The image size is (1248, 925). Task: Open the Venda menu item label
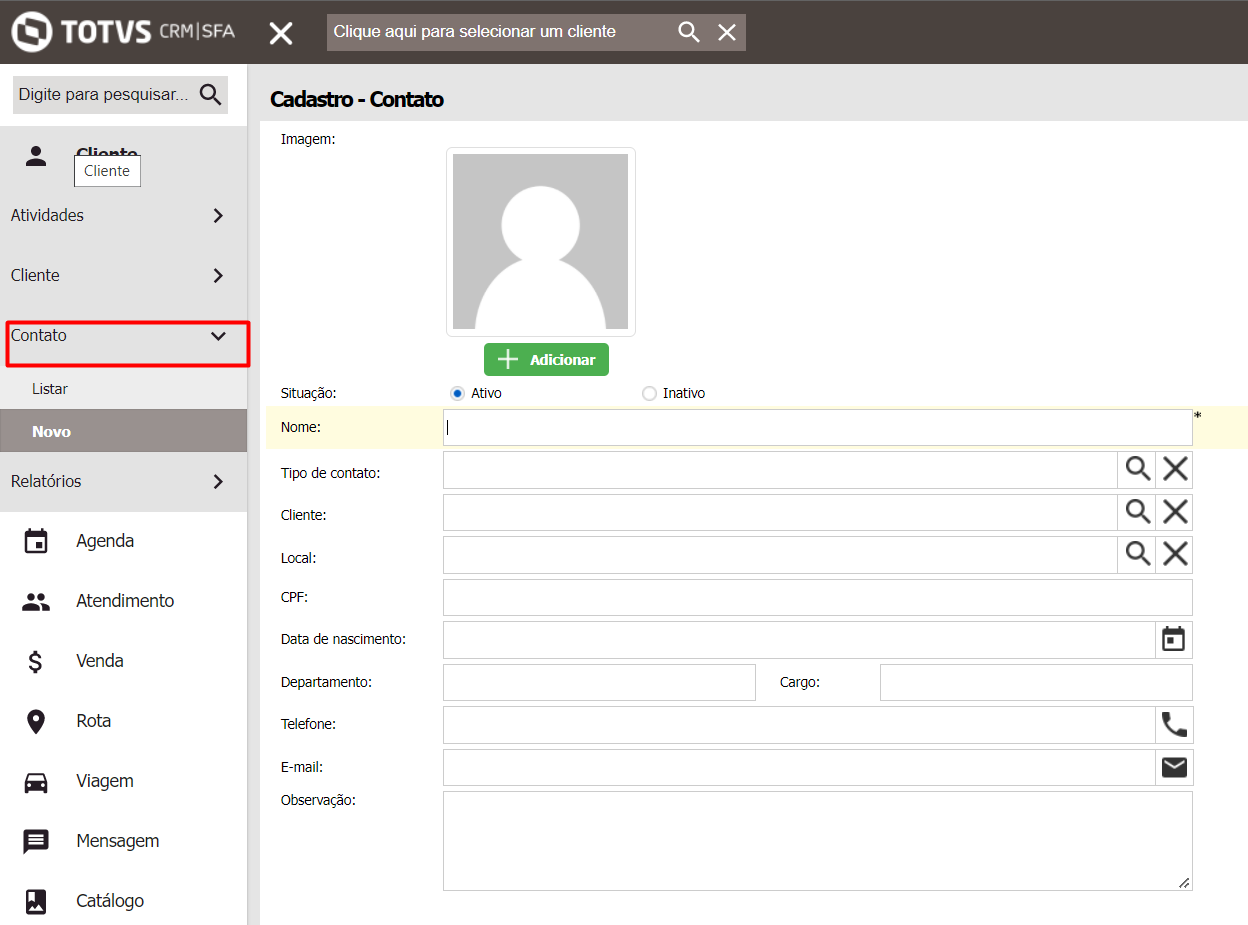[100, 661]
